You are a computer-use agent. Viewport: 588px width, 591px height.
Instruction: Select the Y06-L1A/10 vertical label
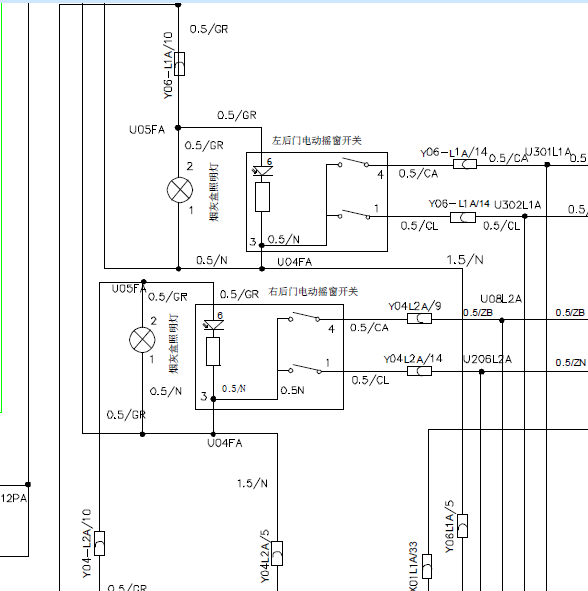click(x=168, y=65)
